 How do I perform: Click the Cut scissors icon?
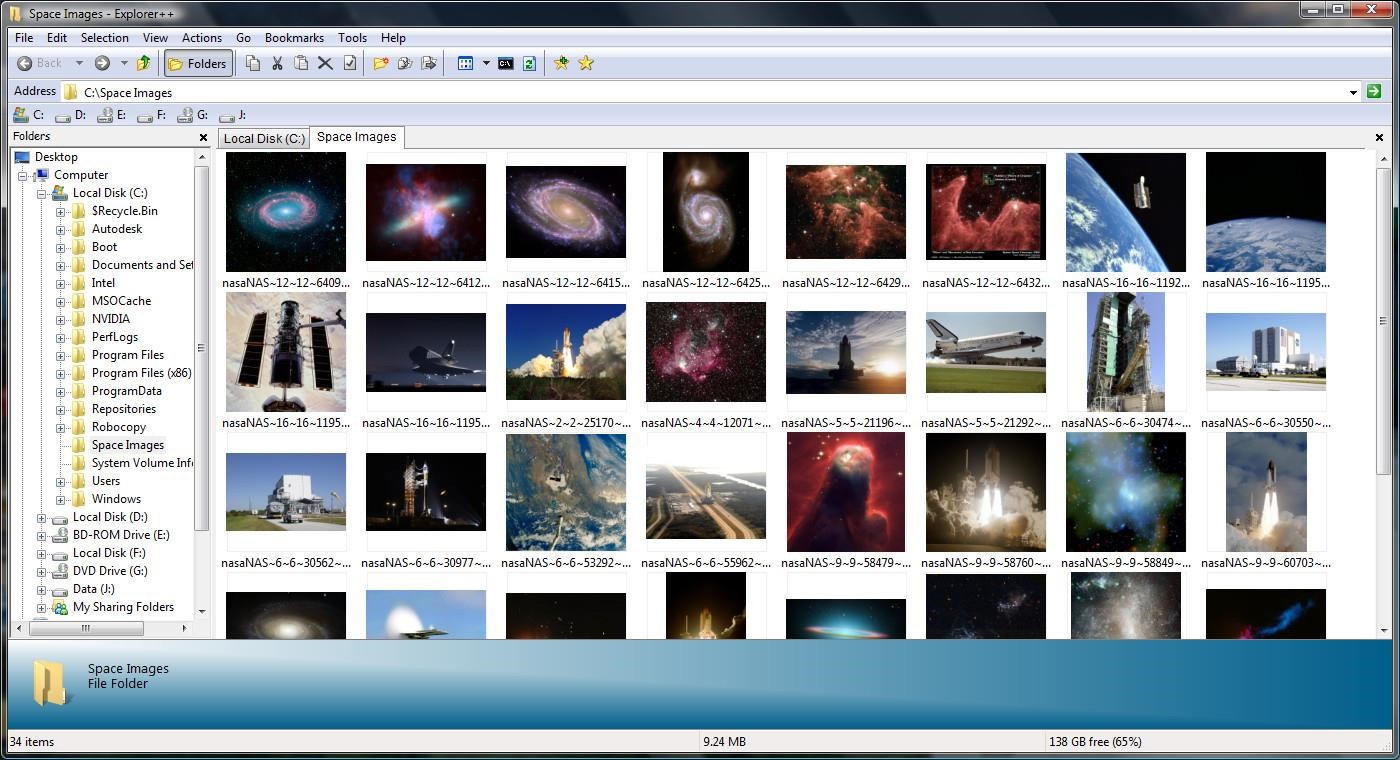[x=277, y=63]
